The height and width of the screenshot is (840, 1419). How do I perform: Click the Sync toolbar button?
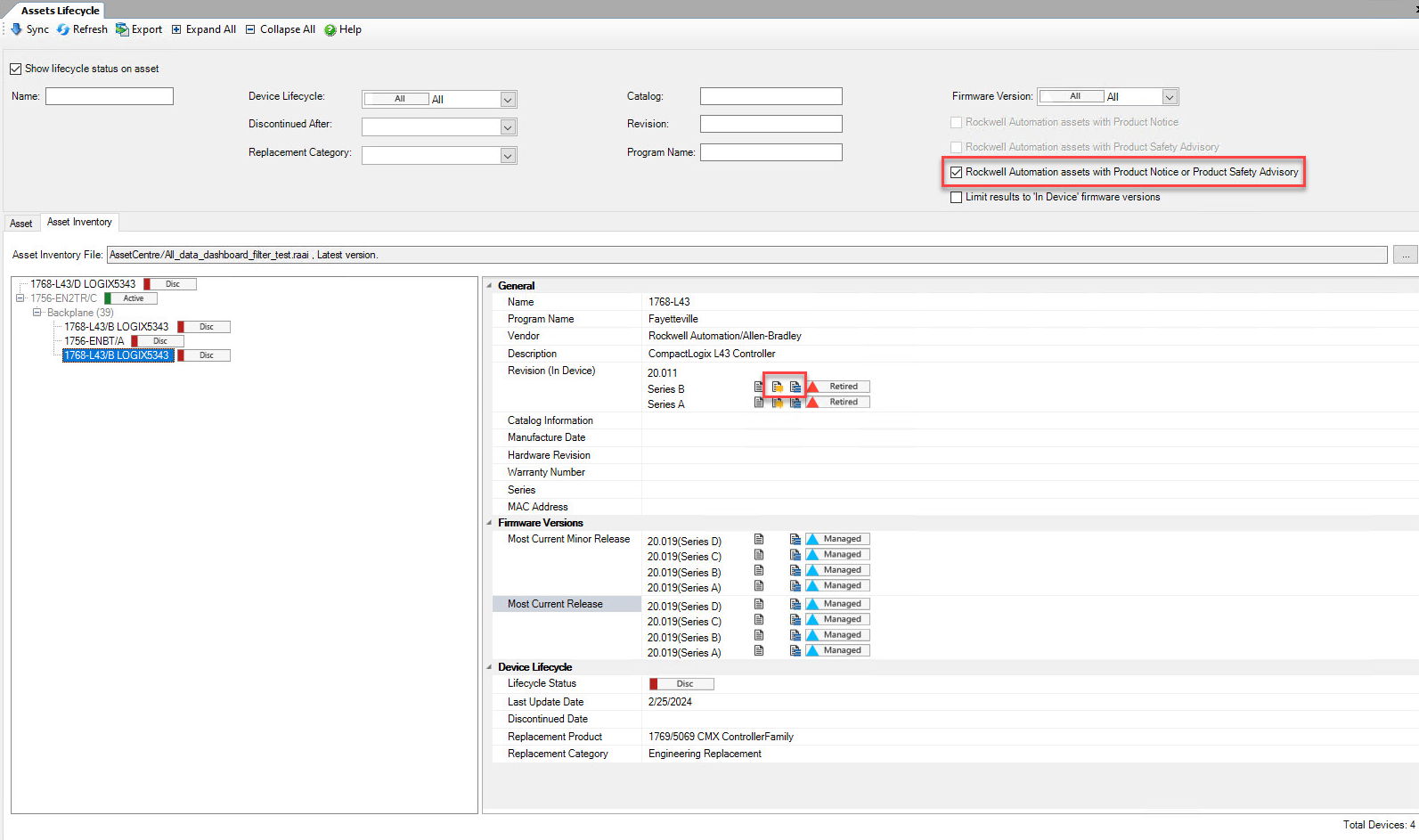pos(29,29)
